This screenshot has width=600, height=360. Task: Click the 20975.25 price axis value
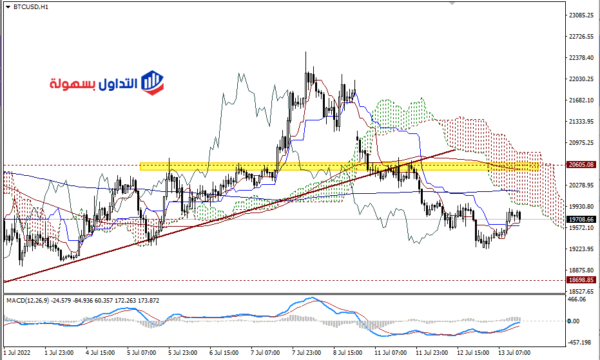pyautogui.click(x=581, y=143)
